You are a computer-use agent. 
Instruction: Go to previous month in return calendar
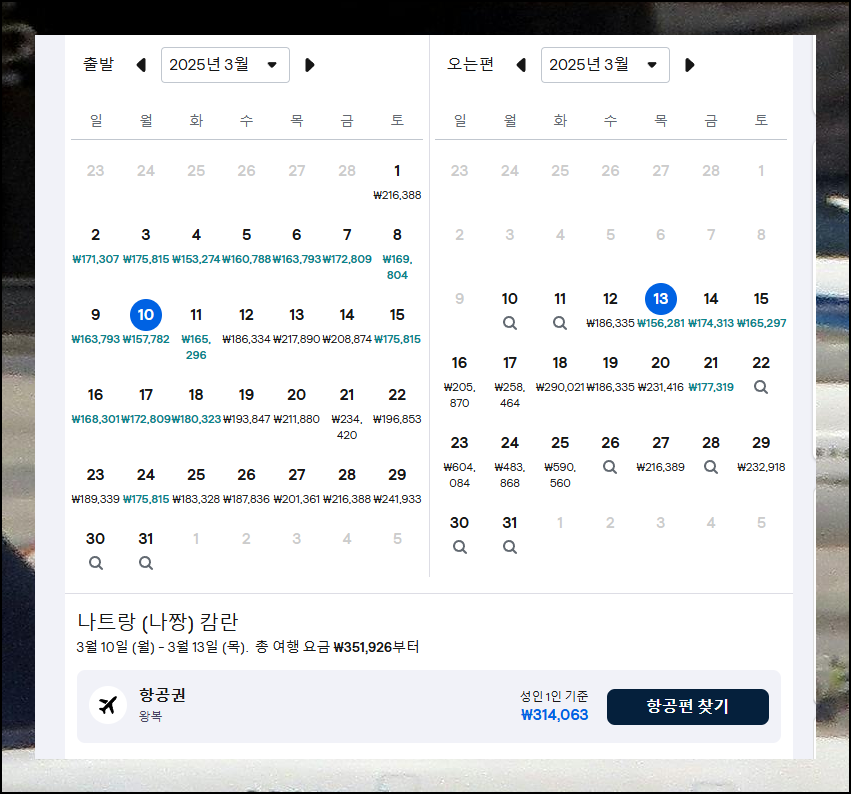click(x=521, y=65)
